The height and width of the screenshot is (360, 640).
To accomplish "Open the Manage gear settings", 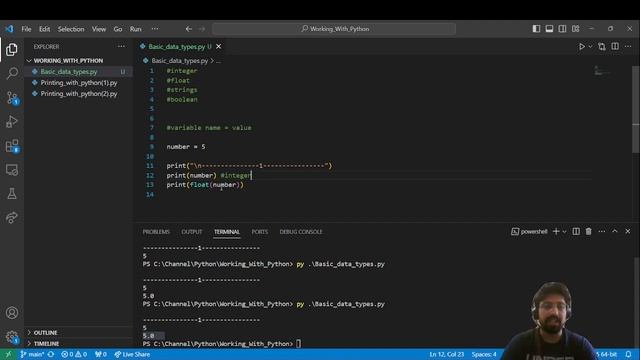I will [12, 337].
